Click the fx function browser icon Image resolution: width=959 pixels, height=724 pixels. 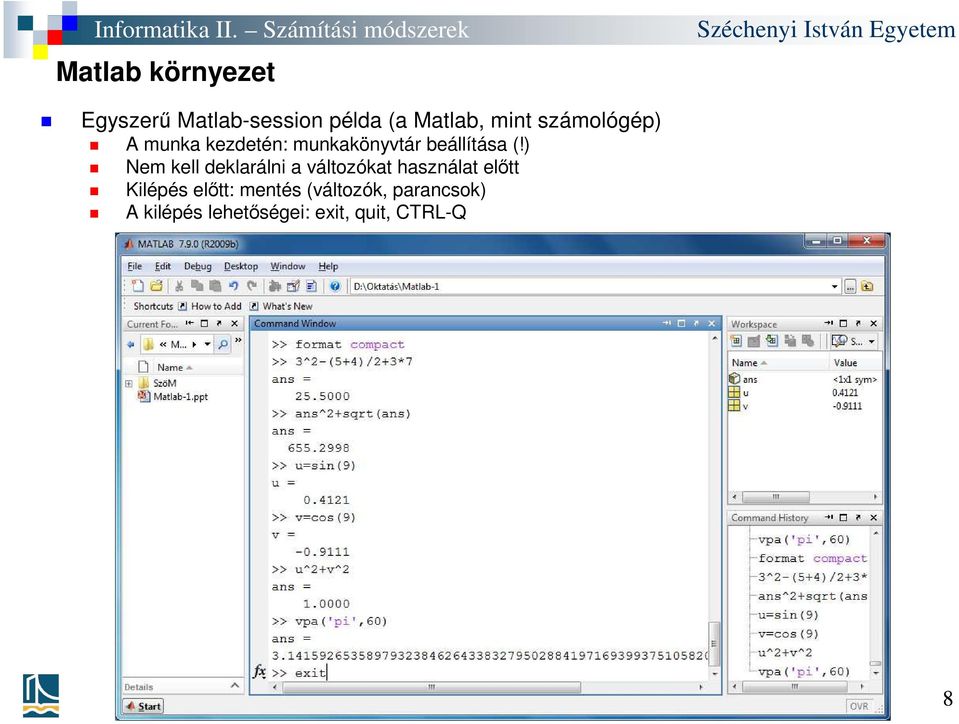(x=259, y=671)
